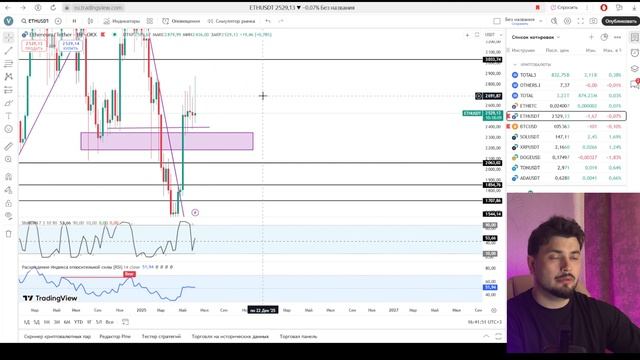
Task: Open chart settings gear icon
Action: [x=567, y=21]
